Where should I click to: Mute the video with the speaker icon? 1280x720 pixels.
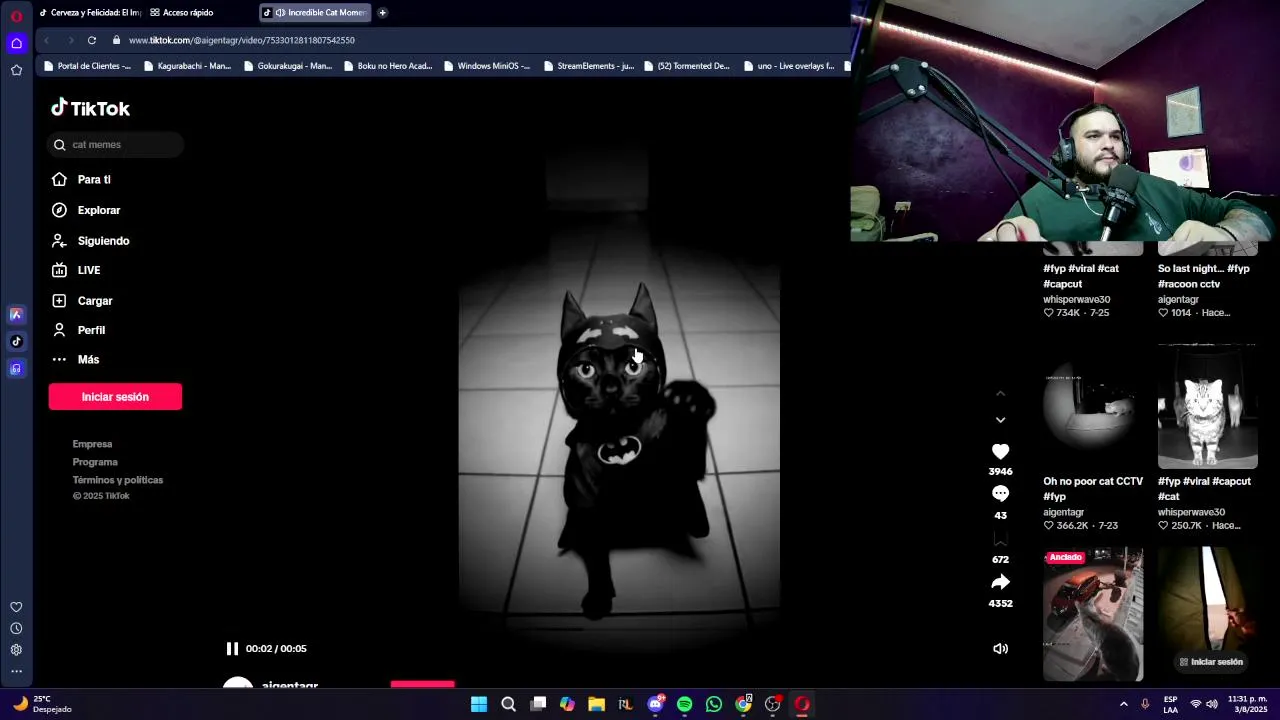[1000, 649]
